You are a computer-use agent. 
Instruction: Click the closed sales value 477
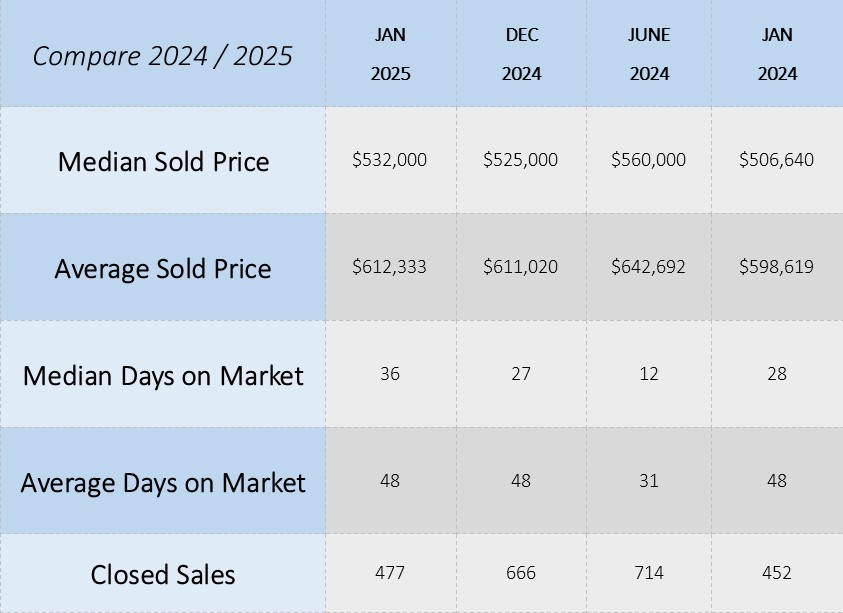[390, 573]
